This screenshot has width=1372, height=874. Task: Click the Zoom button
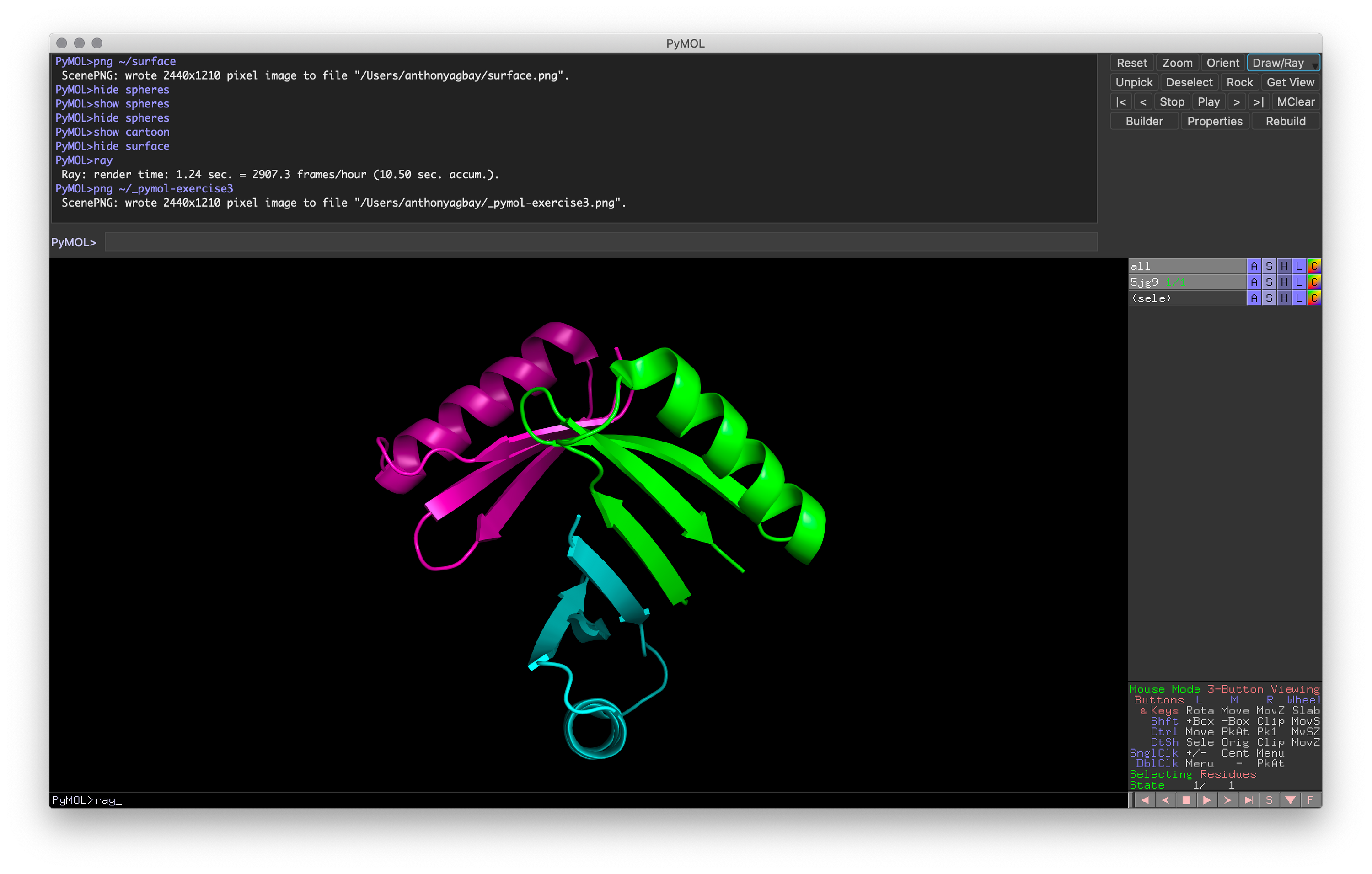pos(1177,63)
